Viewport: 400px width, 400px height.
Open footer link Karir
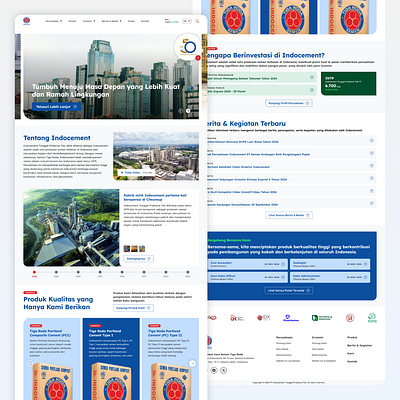pos(351,353)
